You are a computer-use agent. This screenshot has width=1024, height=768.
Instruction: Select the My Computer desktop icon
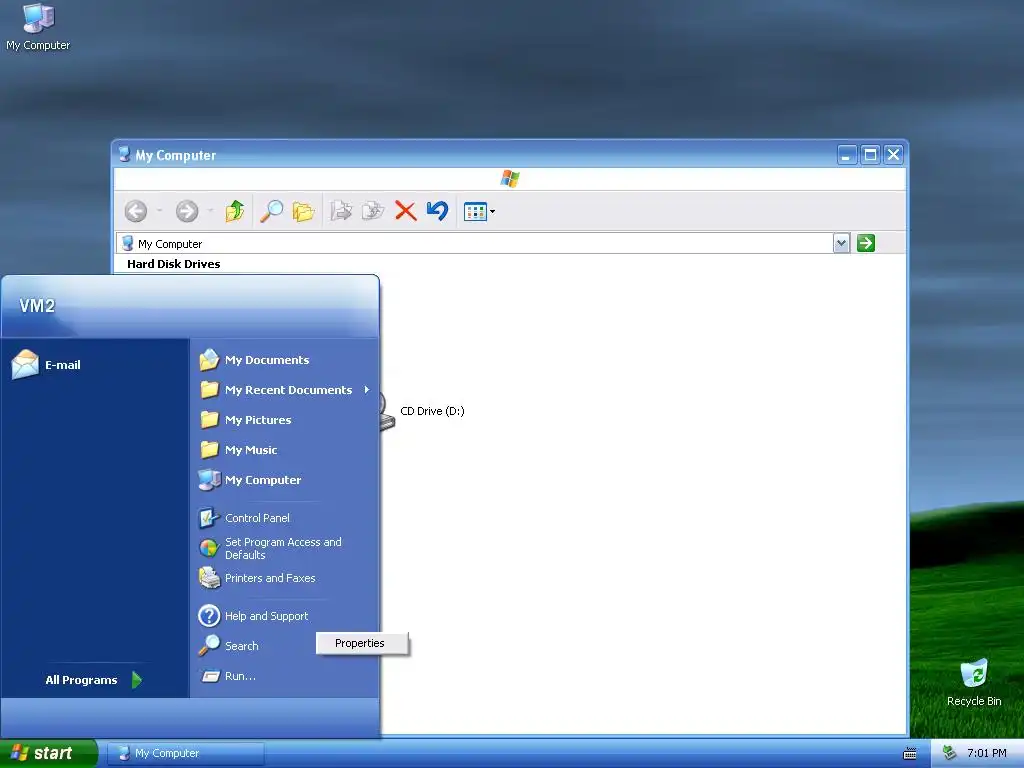pyautogui.click(x=38, y=27)
